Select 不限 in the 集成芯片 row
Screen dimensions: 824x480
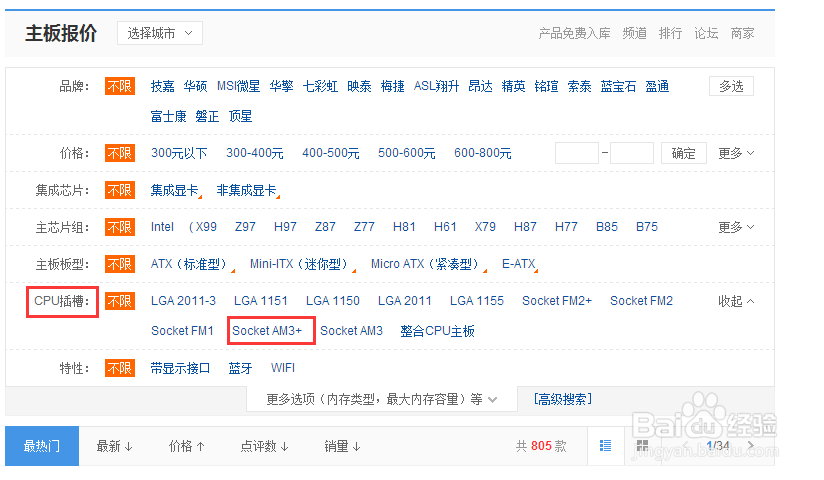point(120,190)
